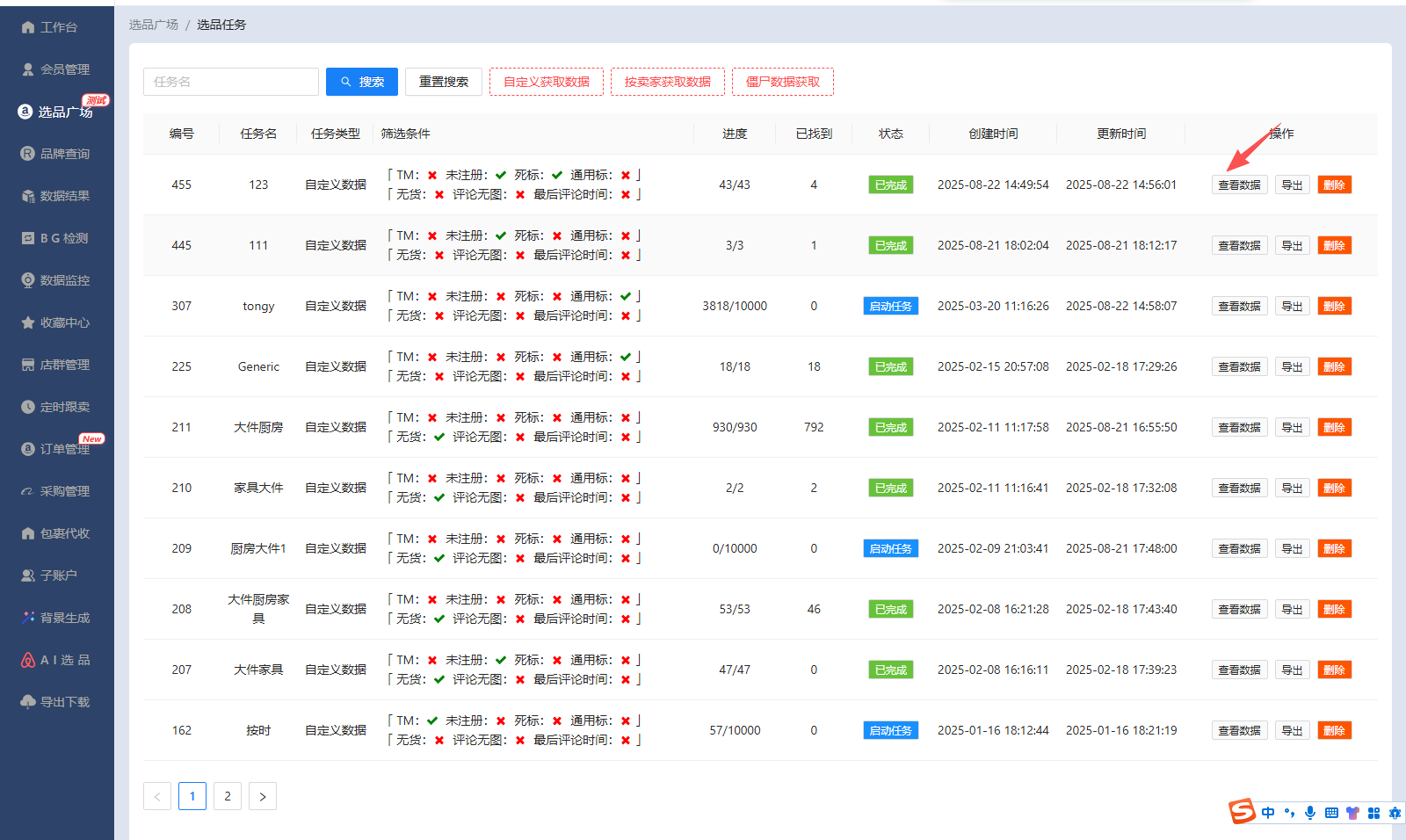Image resolution: width=1406 pixels, height=840 pixels.
Task: Click the AI 选品 sidebar icon
Action: (28, 660)
